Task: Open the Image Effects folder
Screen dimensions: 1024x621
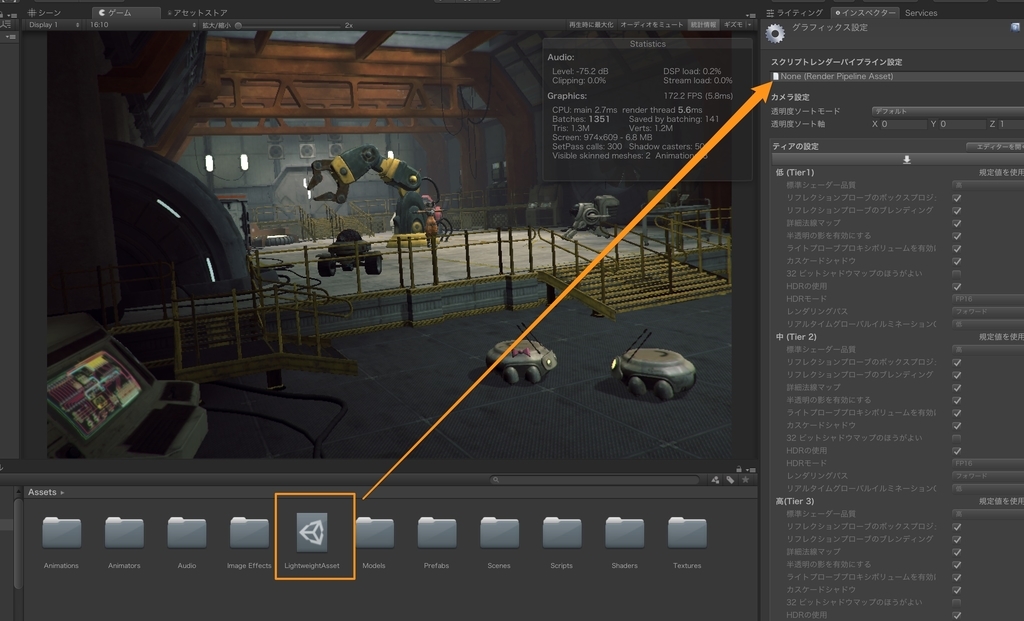Action: pos(249,533)
